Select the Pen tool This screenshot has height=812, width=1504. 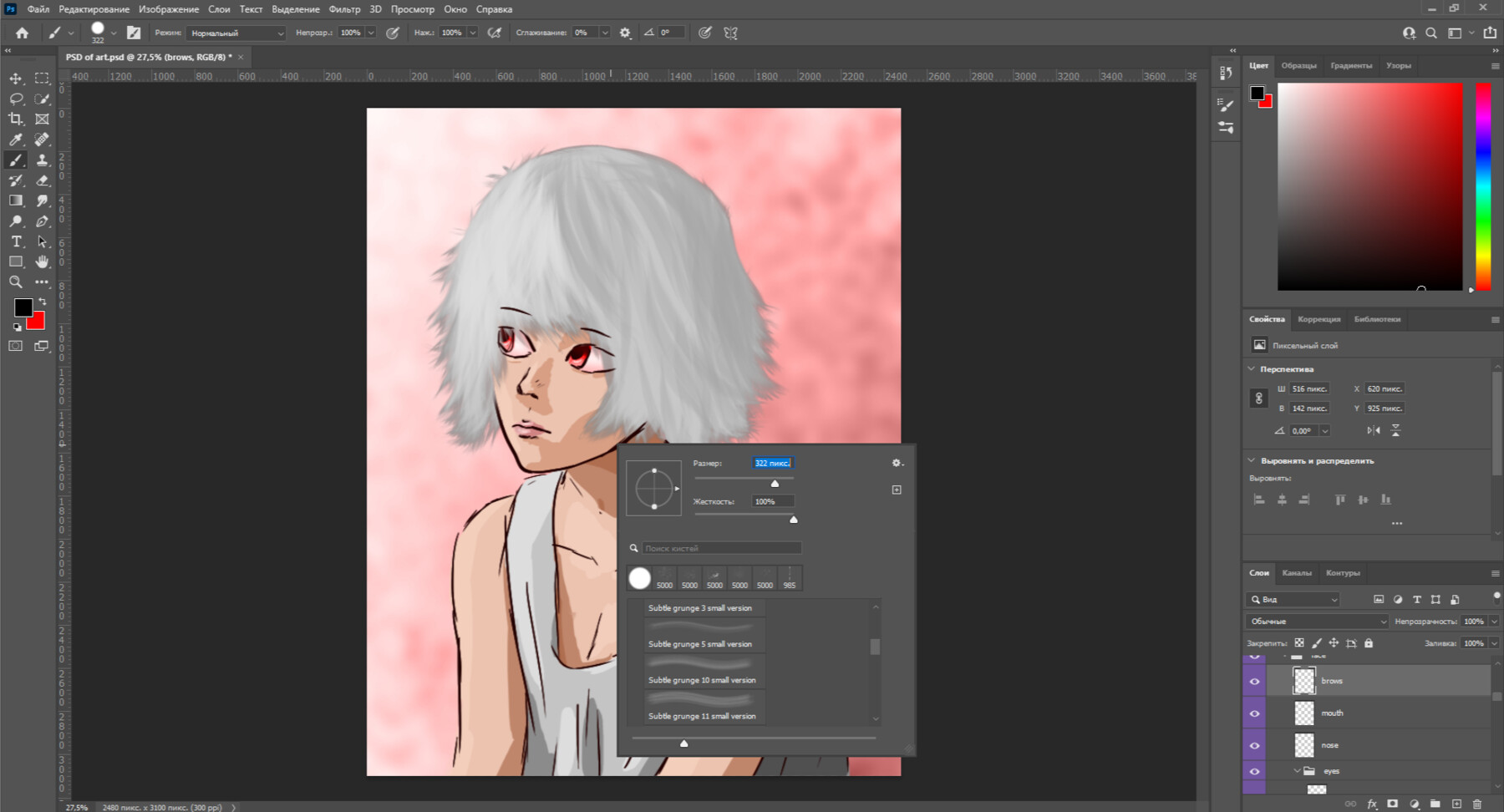(x=42, y=221)
